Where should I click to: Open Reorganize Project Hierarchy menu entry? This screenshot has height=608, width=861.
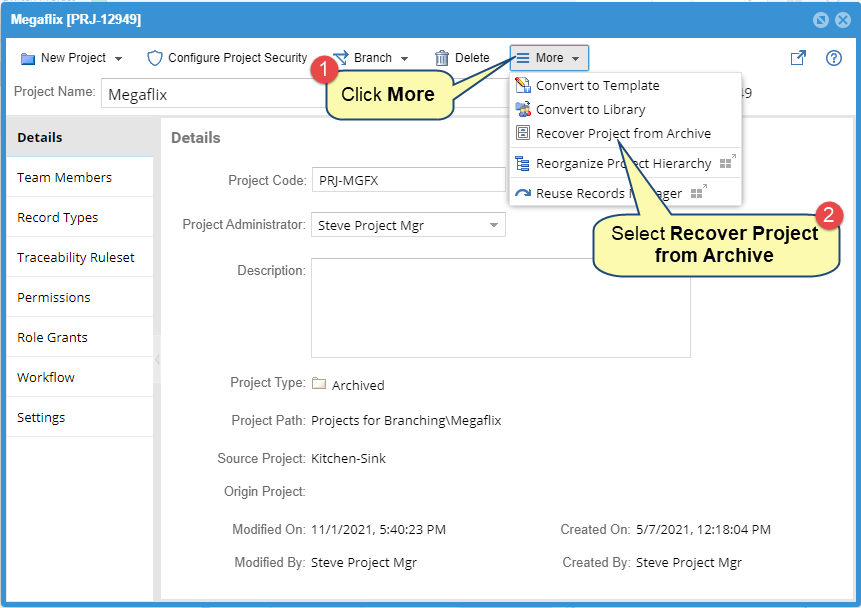625,163
